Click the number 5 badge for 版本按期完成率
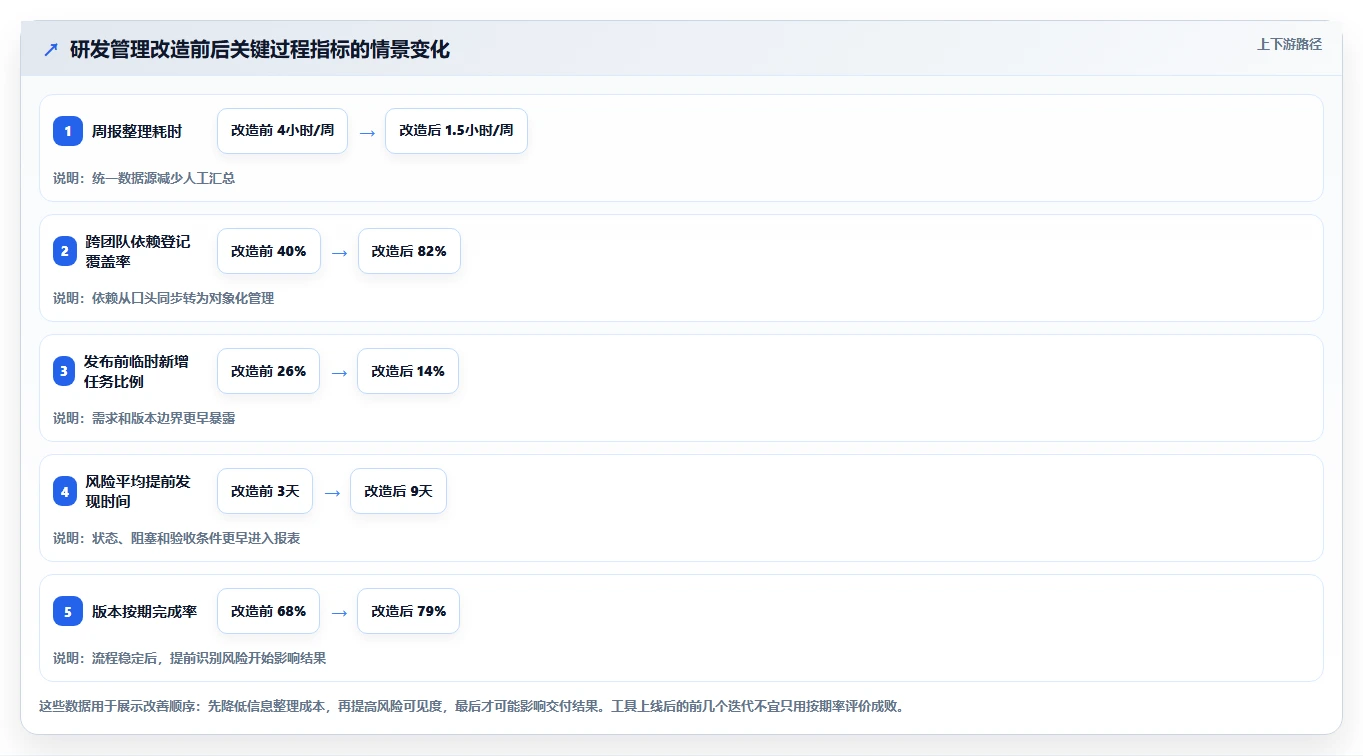 [x=68, y=611]
